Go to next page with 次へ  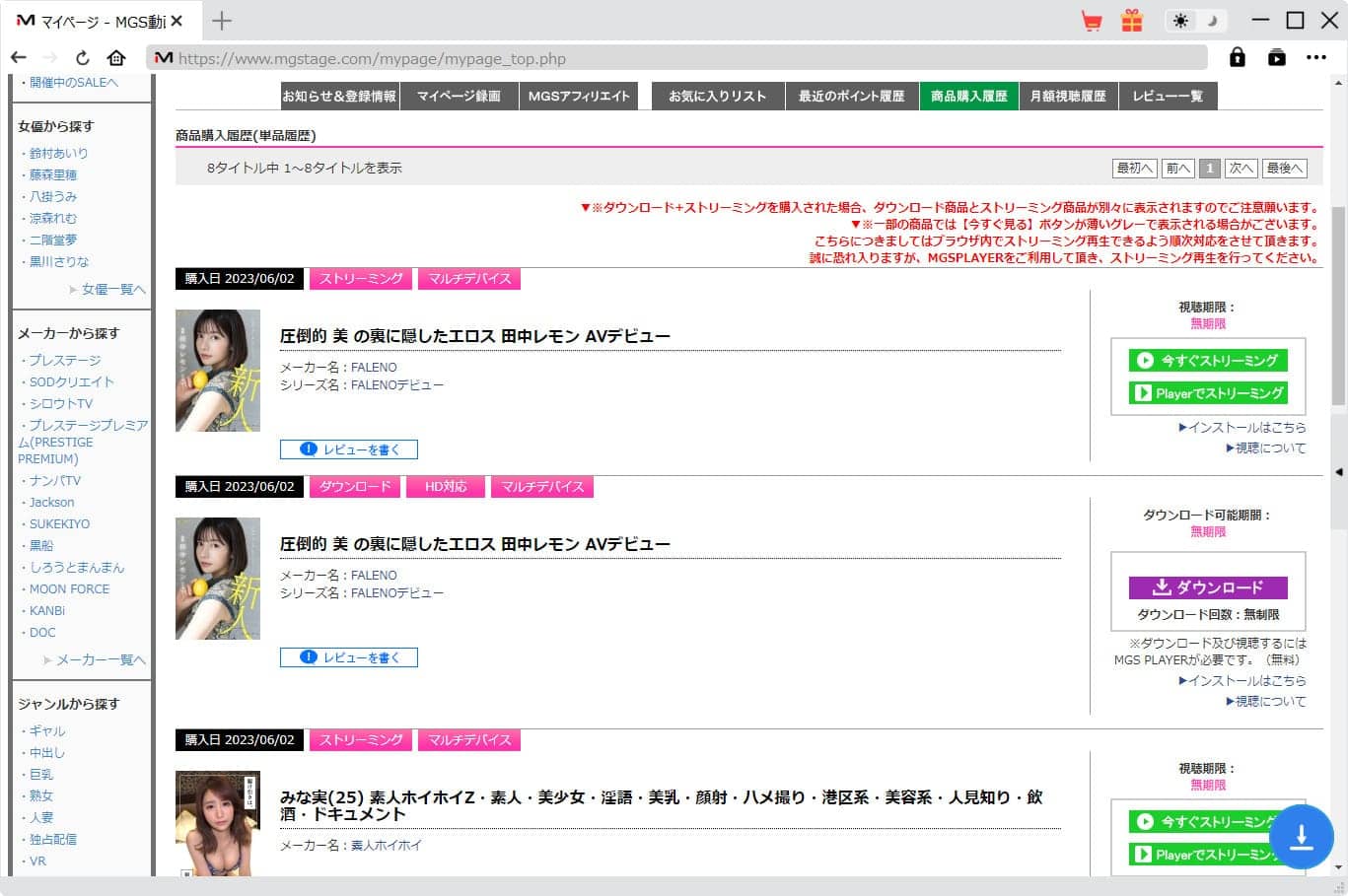pos(1241,169)
